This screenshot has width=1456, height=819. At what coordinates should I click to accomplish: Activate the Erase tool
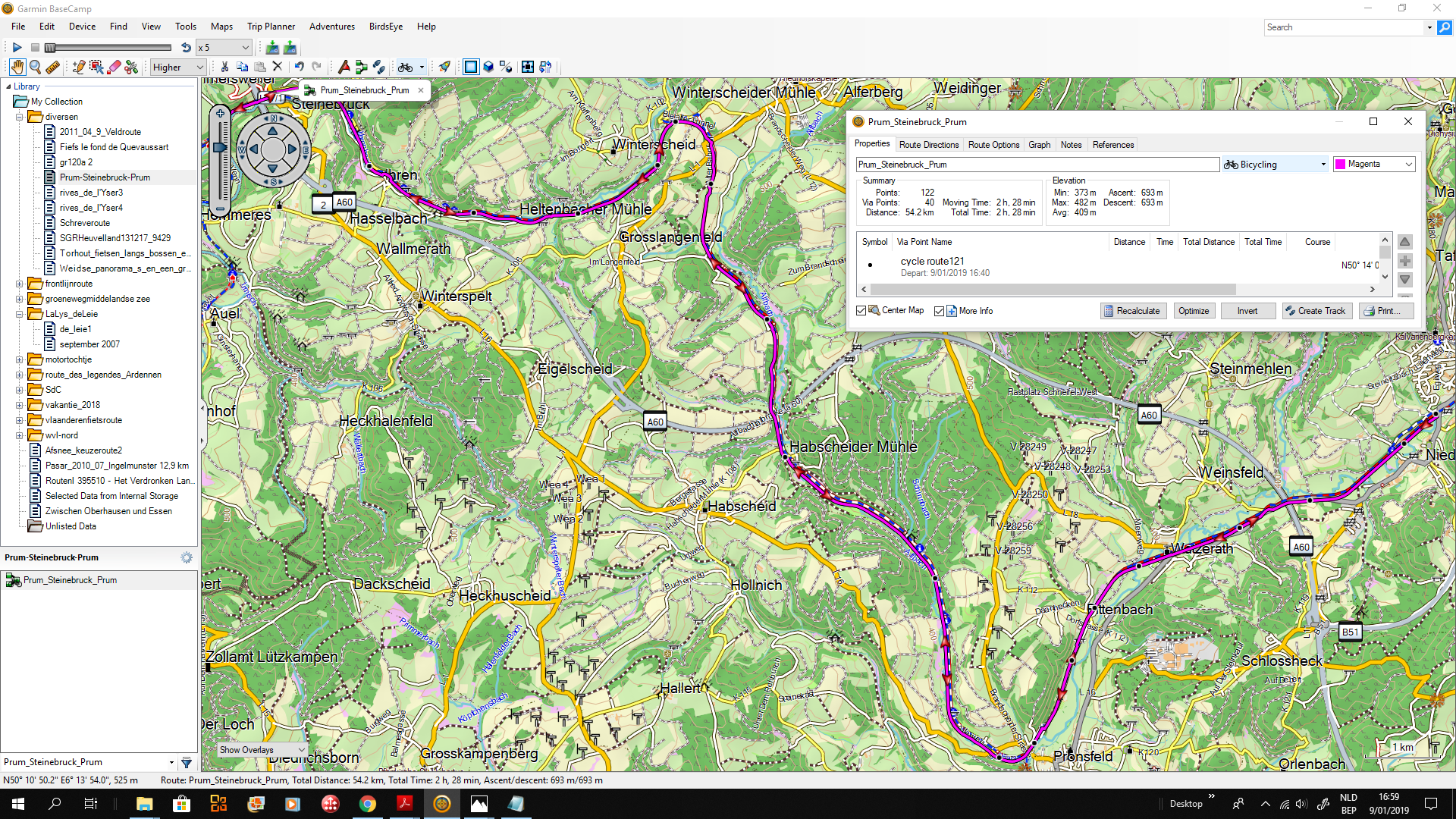(115, 67)
